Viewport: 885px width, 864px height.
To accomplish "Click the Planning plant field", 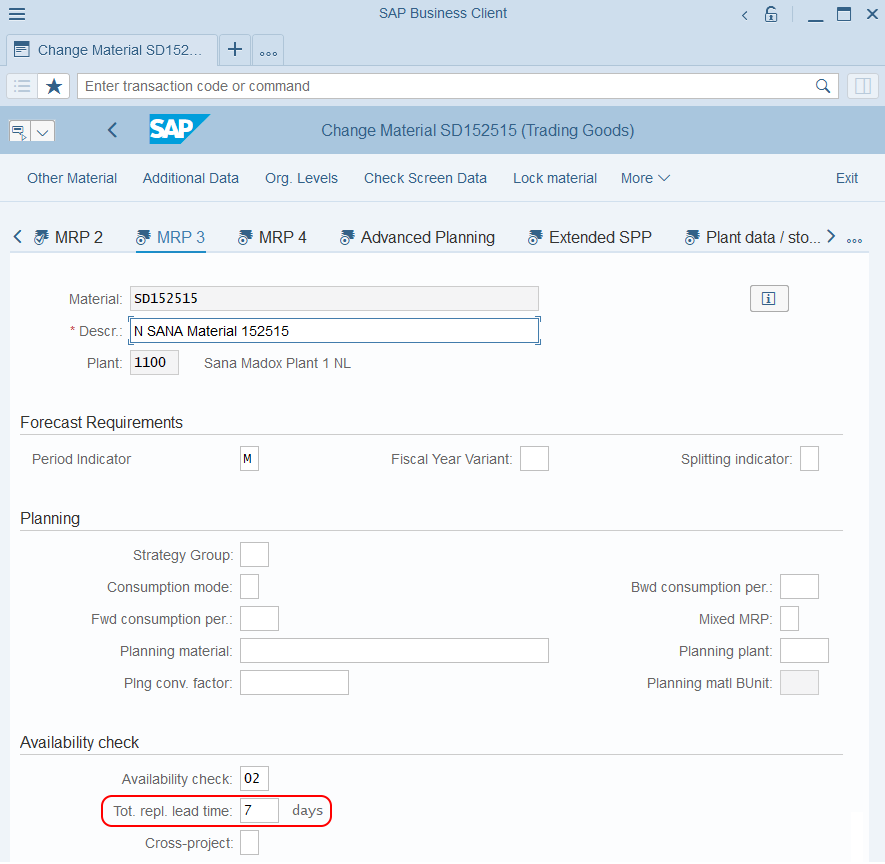I will coord(804,651).
